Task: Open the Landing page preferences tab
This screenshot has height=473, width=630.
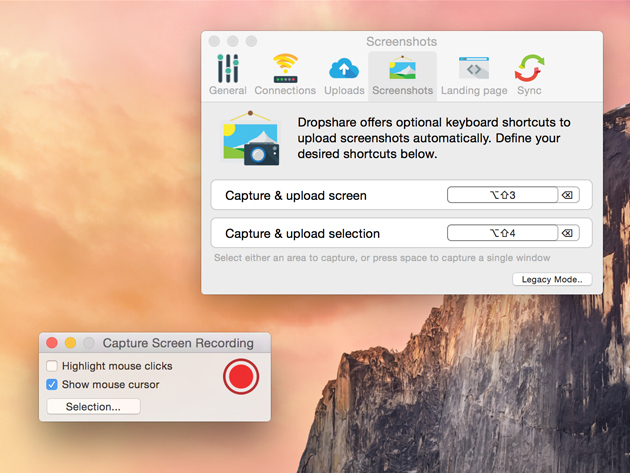Action: point(474,75)
